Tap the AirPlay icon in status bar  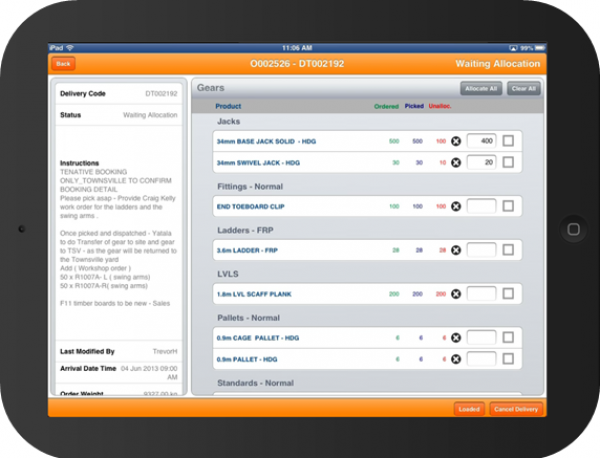click(x=513, y=48)
